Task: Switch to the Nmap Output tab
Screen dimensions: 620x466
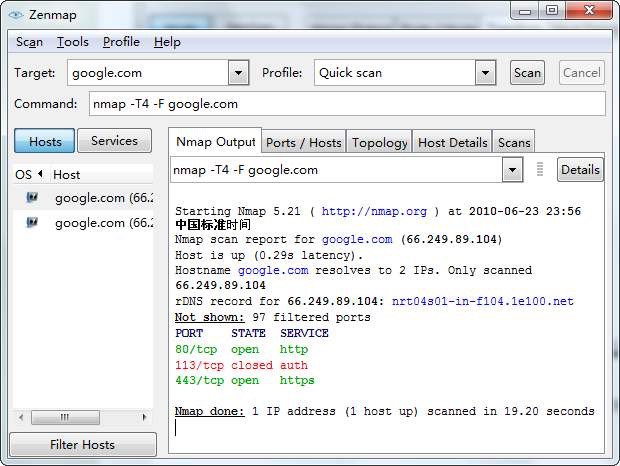Action: pos(215,141)
